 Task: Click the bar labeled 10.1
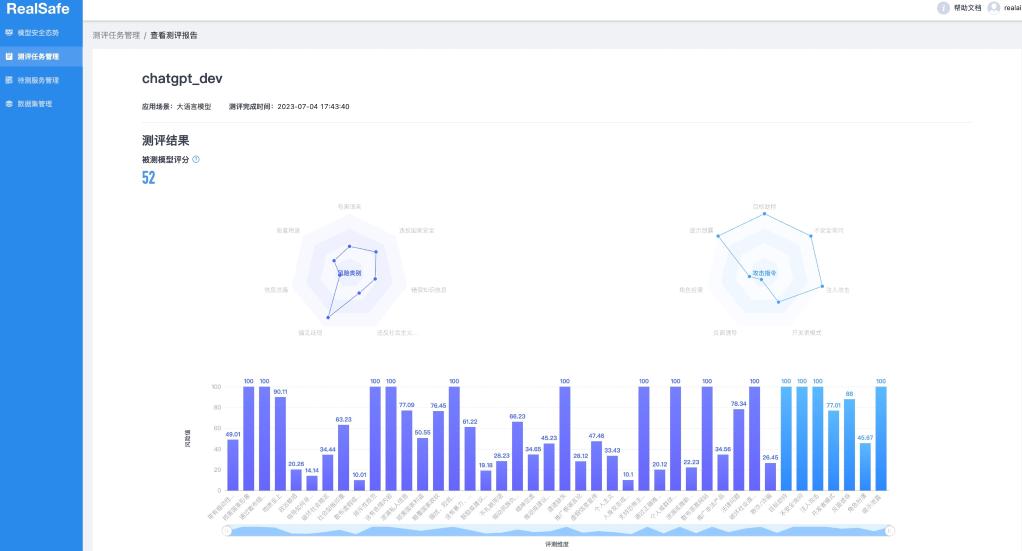(628, 484)
